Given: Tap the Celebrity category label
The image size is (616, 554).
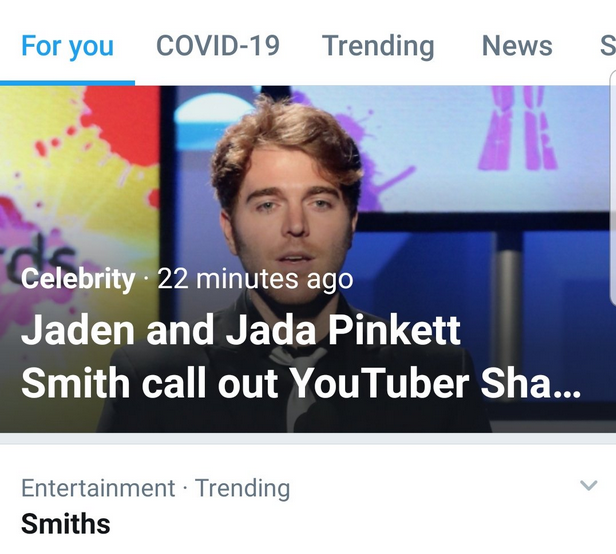Looking at the screenshot, I should pos(78,279).
